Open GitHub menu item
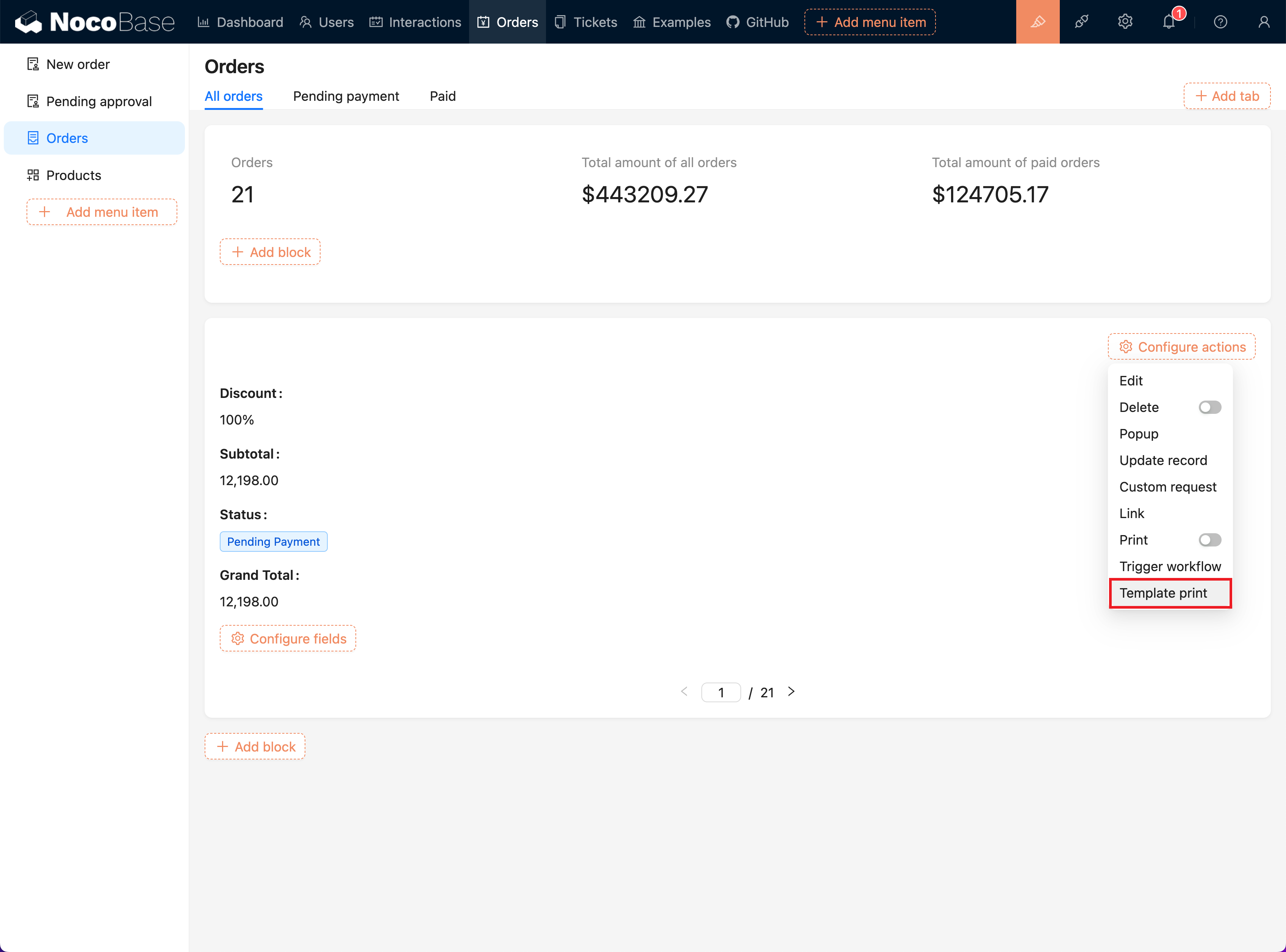 click(757, 22)
